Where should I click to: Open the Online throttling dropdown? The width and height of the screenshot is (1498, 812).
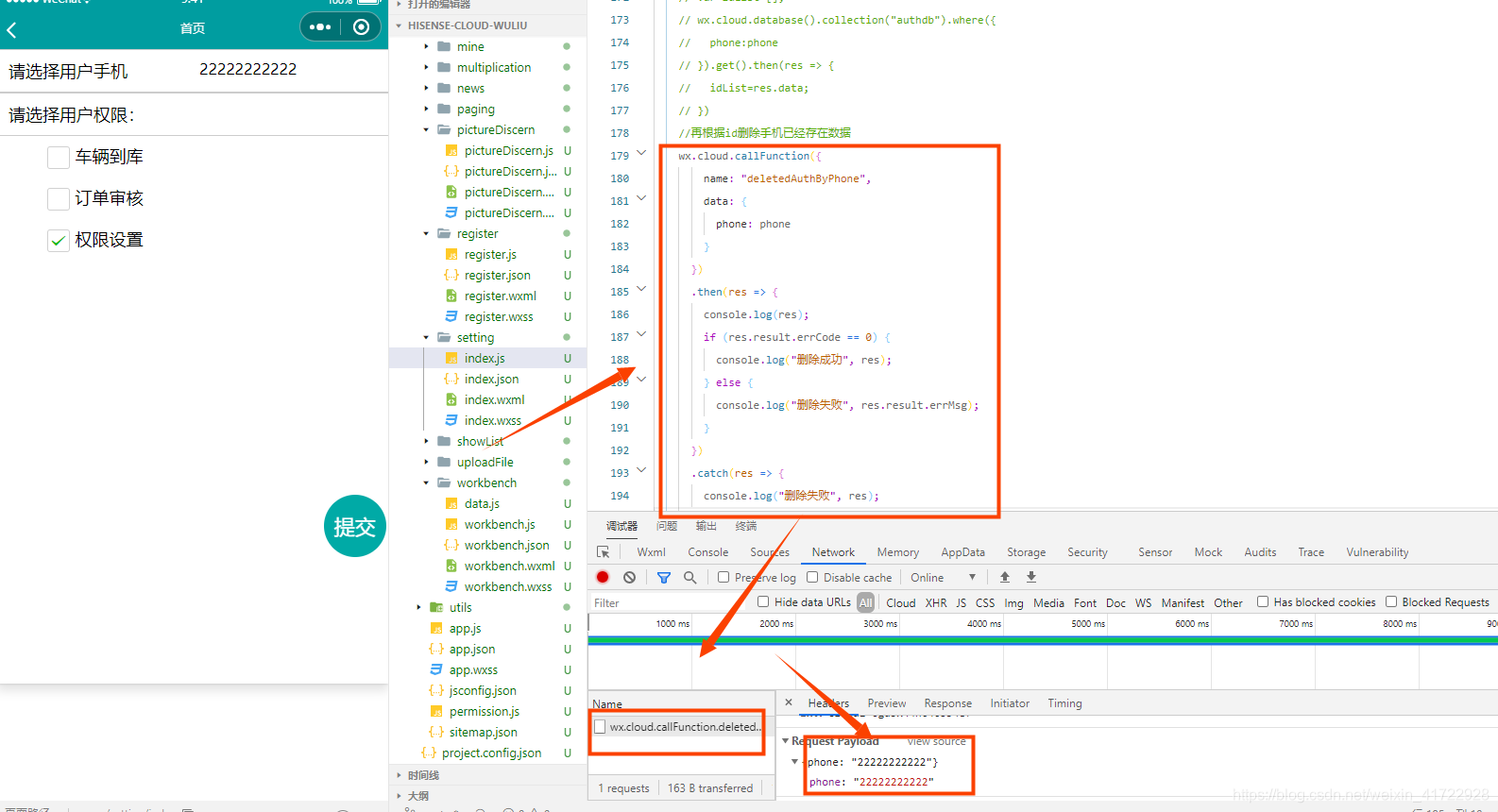tap(943, 577)
